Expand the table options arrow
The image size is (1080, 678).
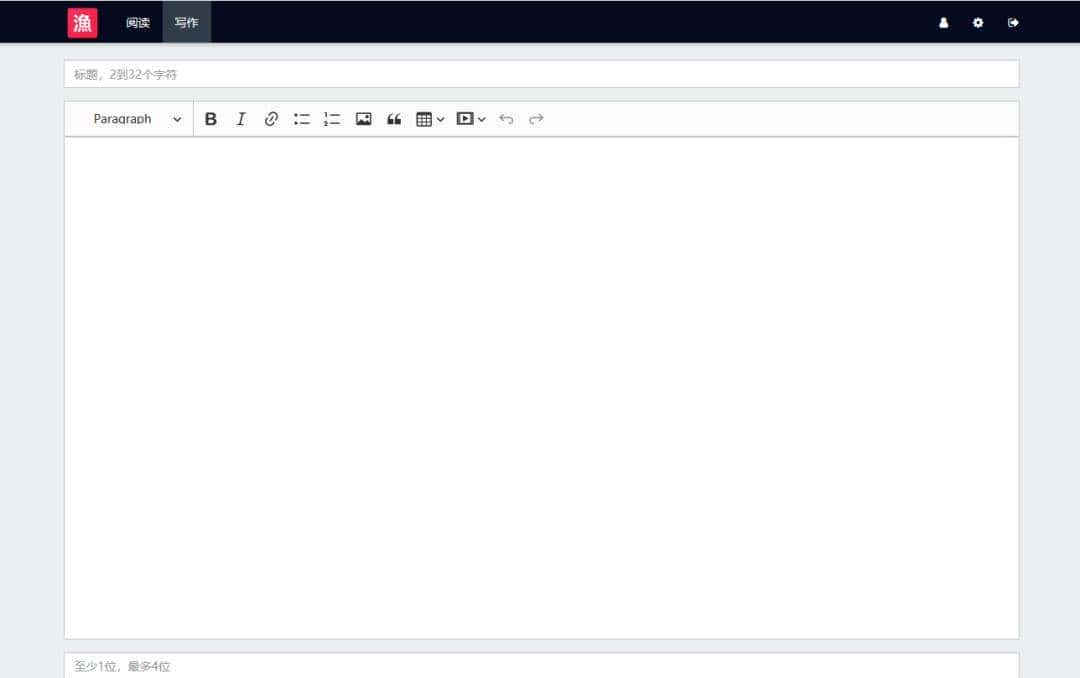click(x=441, y=119)
